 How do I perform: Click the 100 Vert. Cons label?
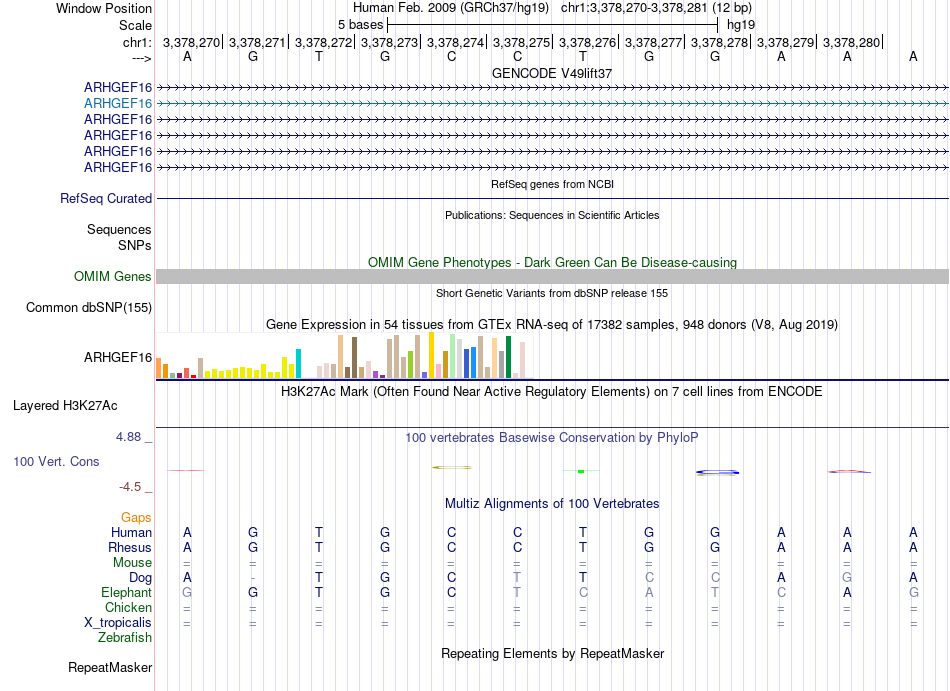(56, 461)
